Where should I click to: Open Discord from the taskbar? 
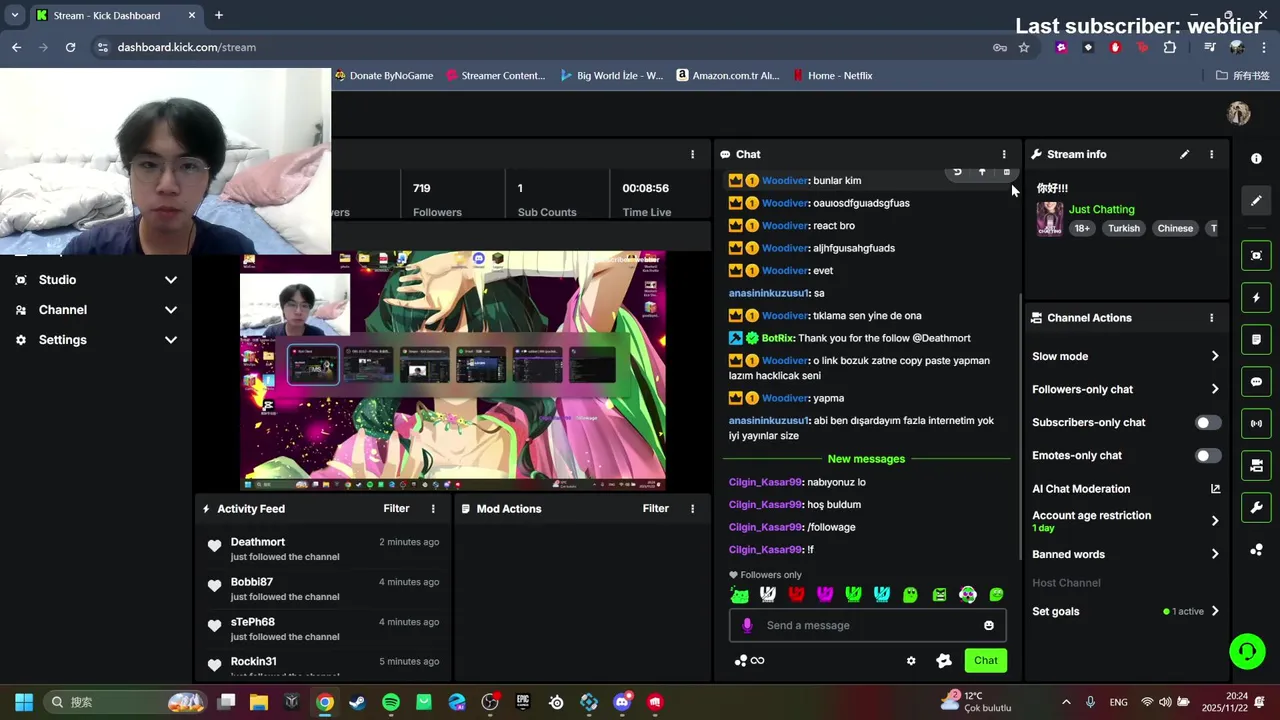[x=622, y=702]
